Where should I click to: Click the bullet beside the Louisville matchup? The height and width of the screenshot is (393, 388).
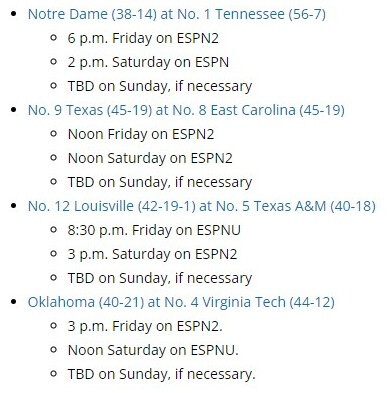[x=14, y=206]
